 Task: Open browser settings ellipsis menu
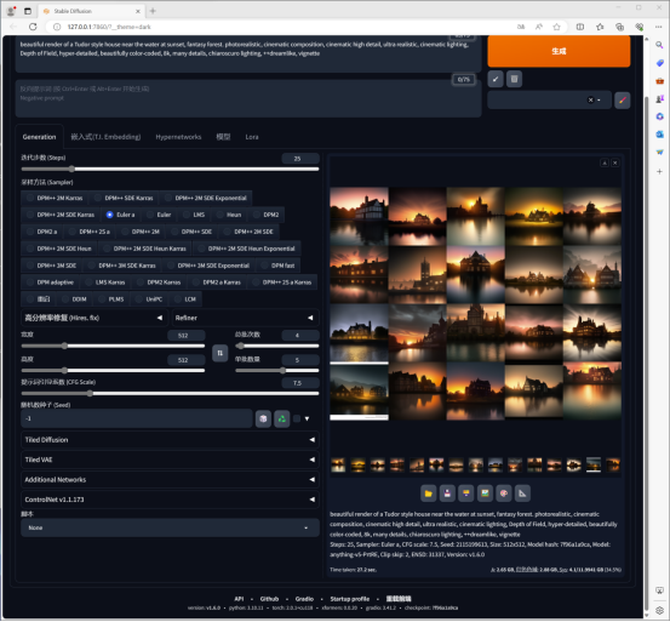click(658, 26)
